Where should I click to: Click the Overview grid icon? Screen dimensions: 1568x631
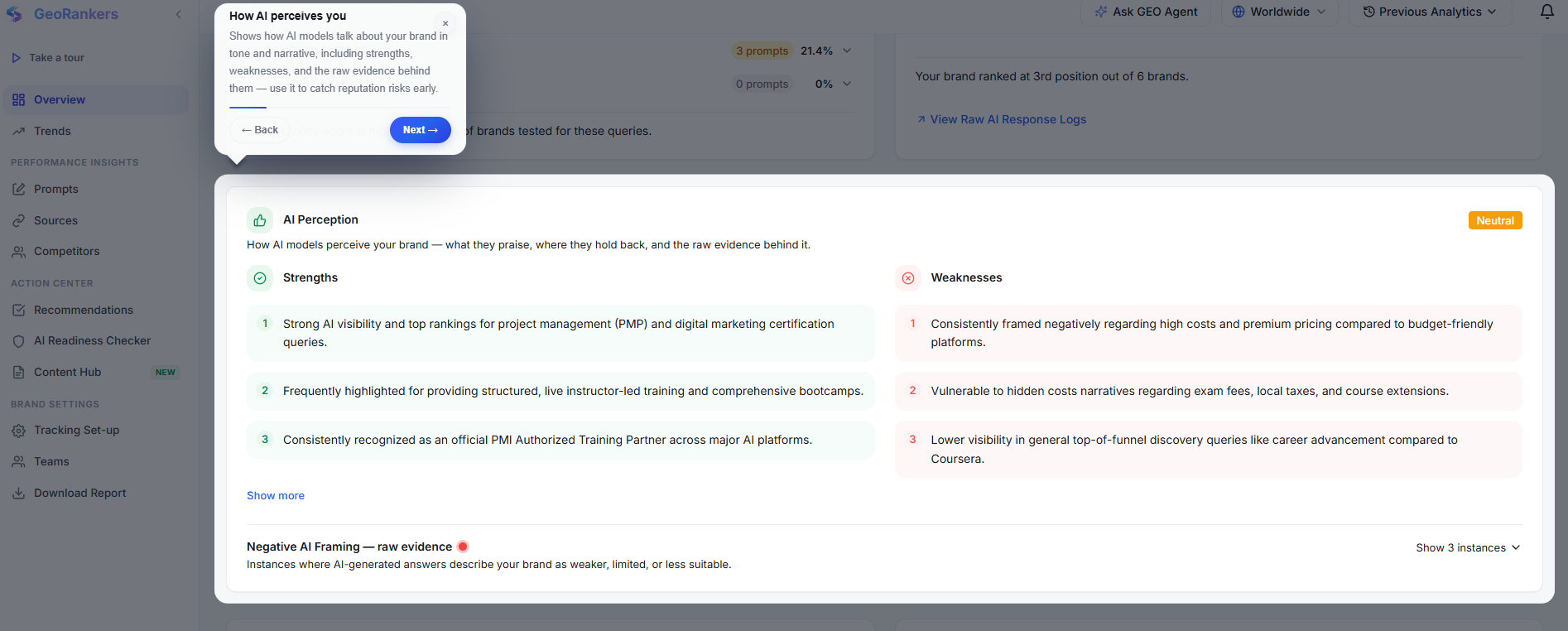(x=18, y=99)
